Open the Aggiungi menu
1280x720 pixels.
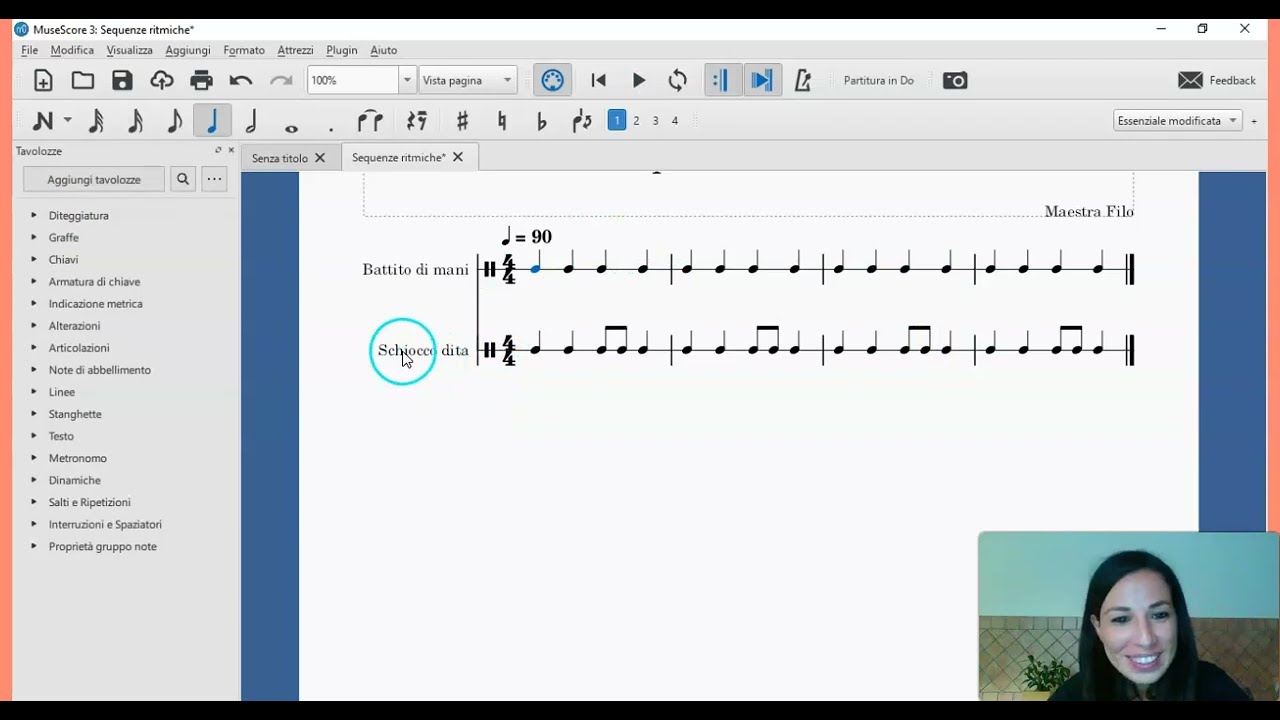(x=188, y=50)
